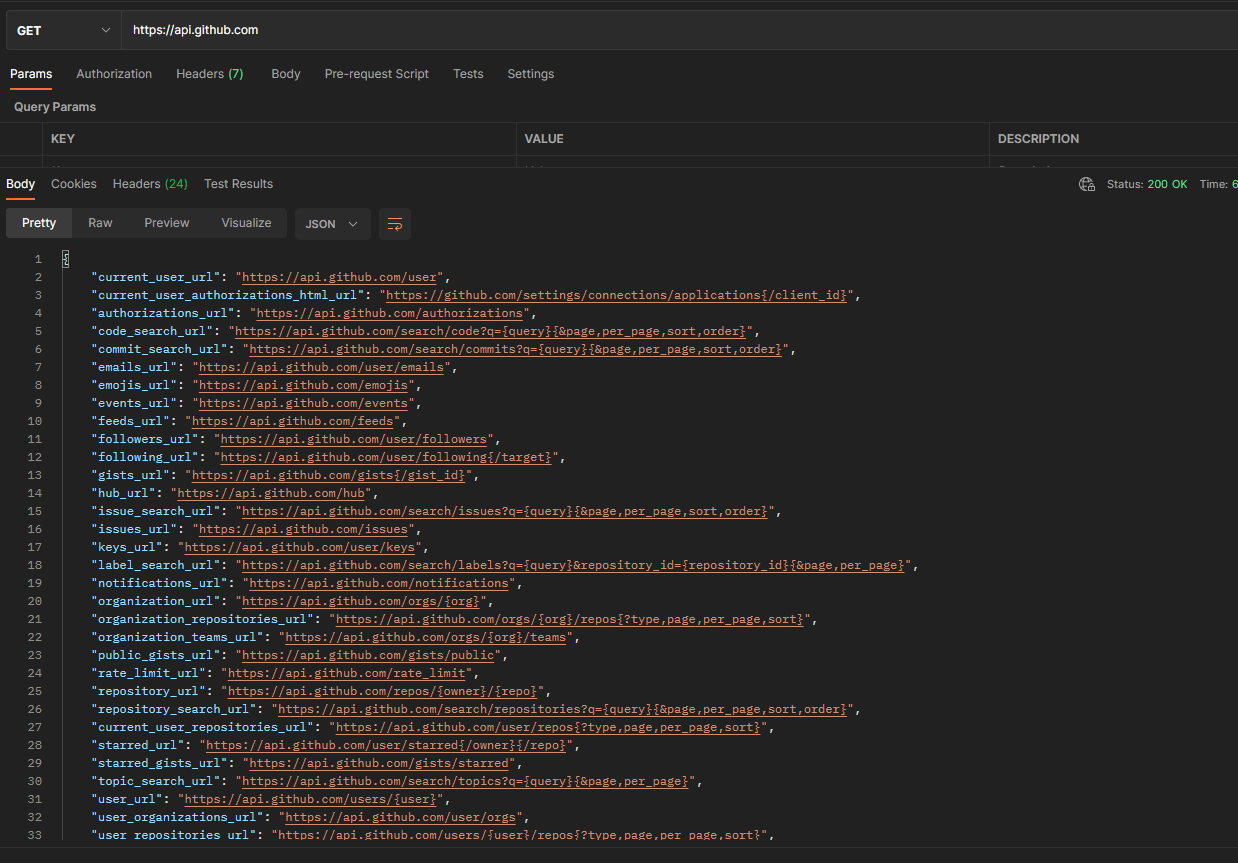This screenshot has height=863, width=1238.
Task: Open the user/followers link
Action: [x=354, y=439]
